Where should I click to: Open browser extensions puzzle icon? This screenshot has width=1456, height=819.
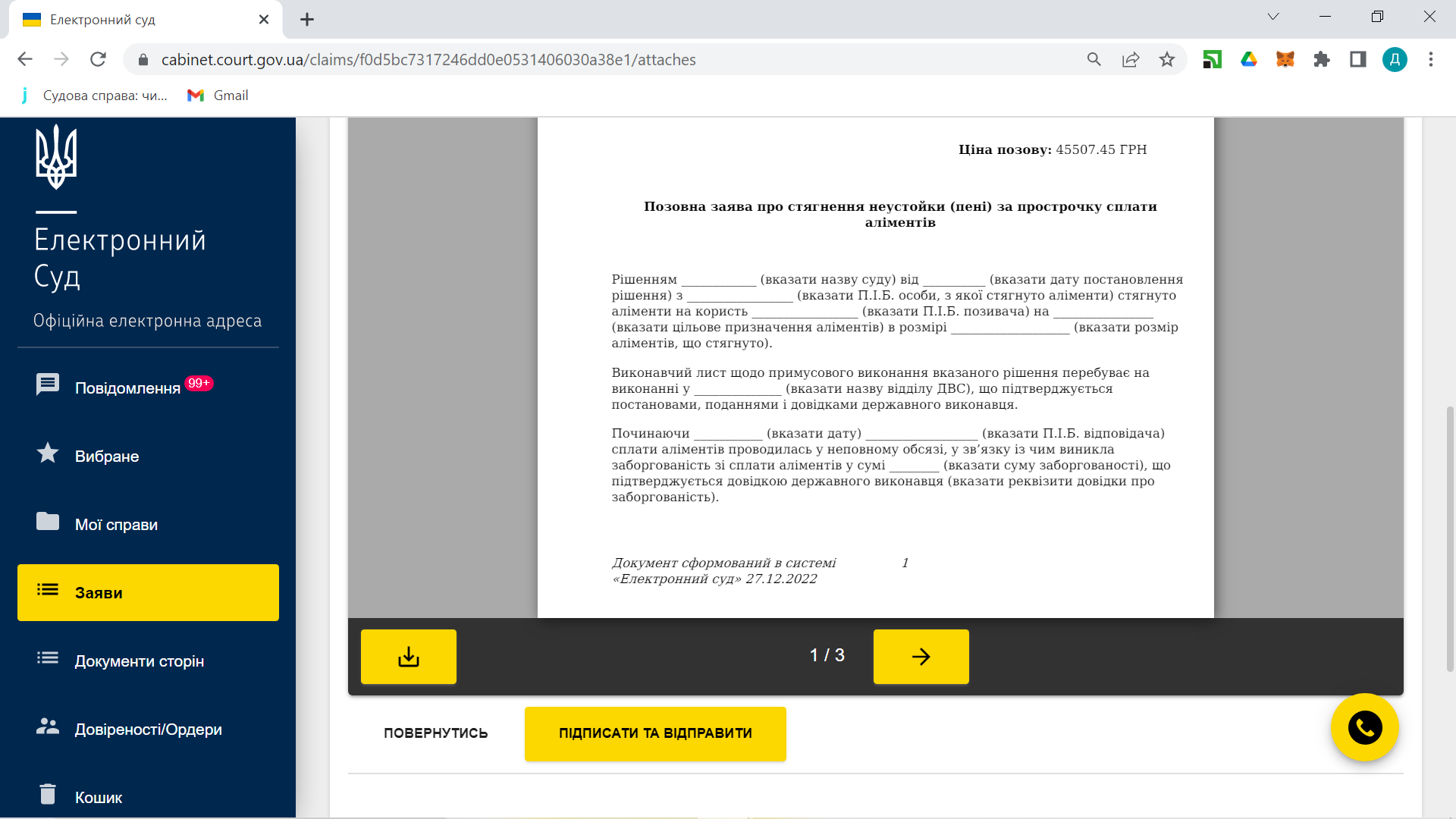coord(1322,59)
